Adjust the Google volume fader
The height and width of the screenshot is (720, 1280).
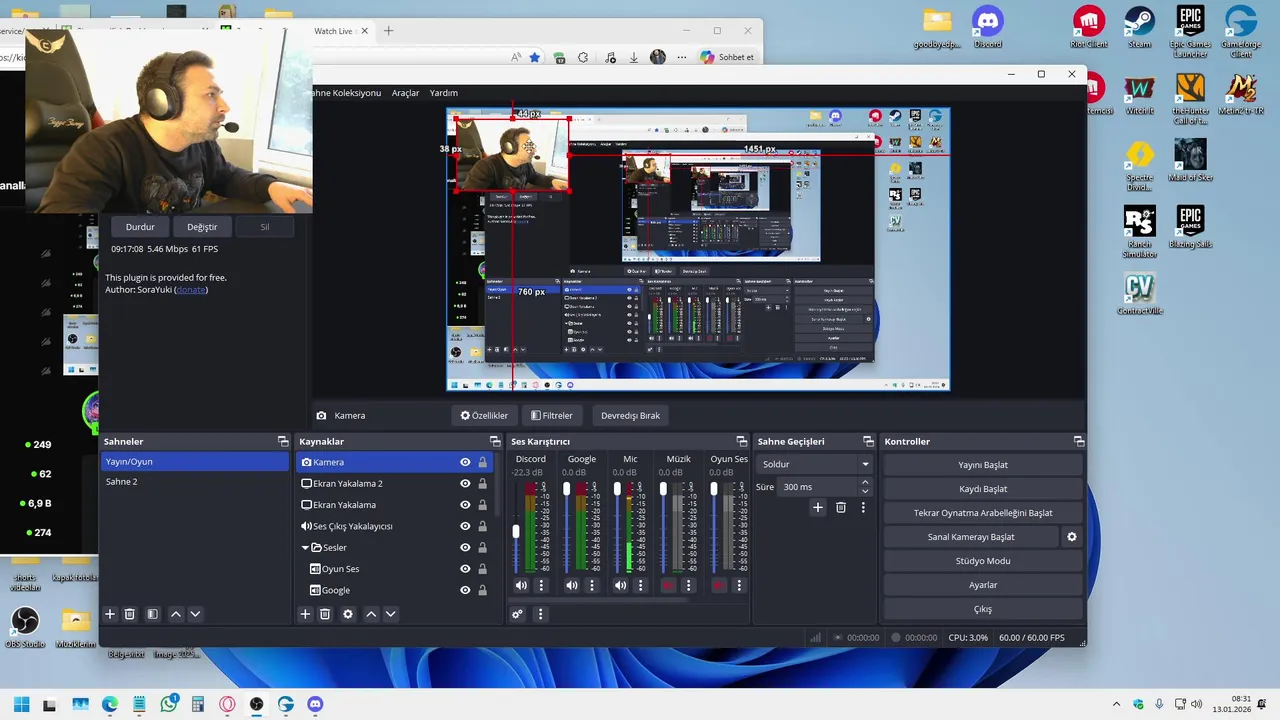[567, 489]
